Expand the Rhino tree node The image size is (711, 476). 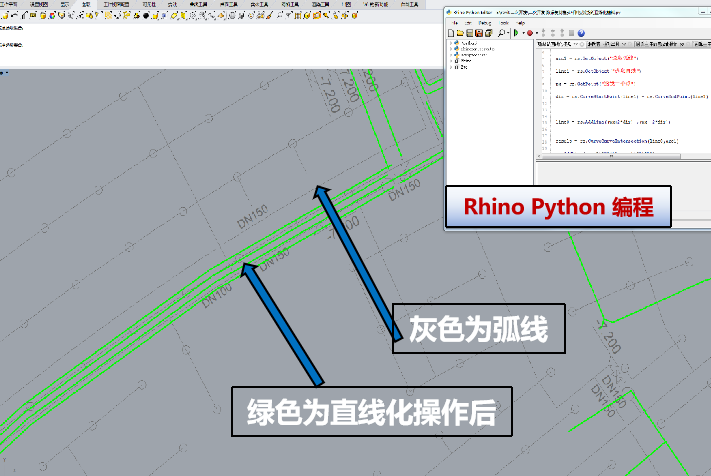[x=451, y=61]
